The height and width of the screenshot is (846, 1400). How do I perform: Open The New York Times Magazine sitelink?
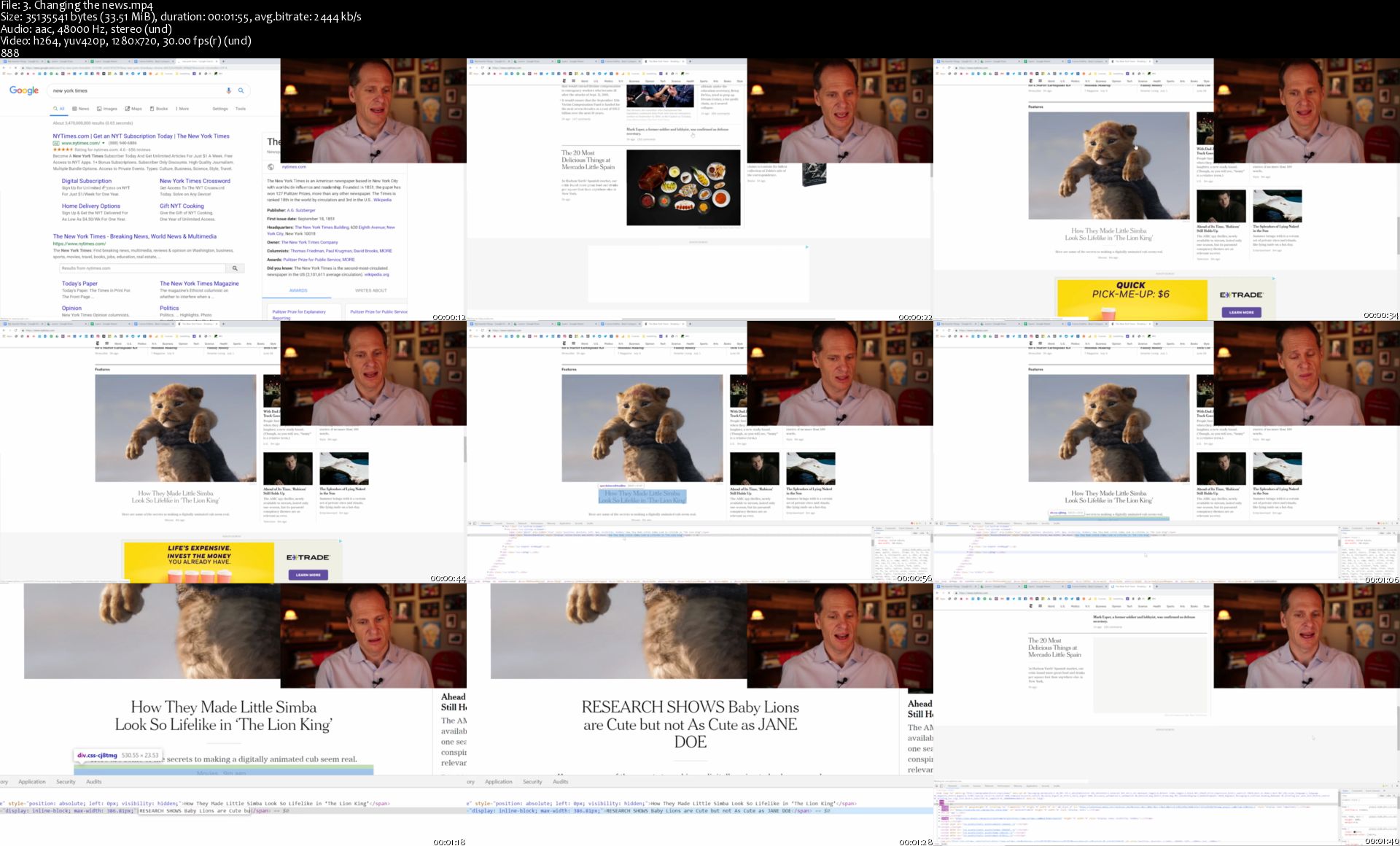[199, 284]
